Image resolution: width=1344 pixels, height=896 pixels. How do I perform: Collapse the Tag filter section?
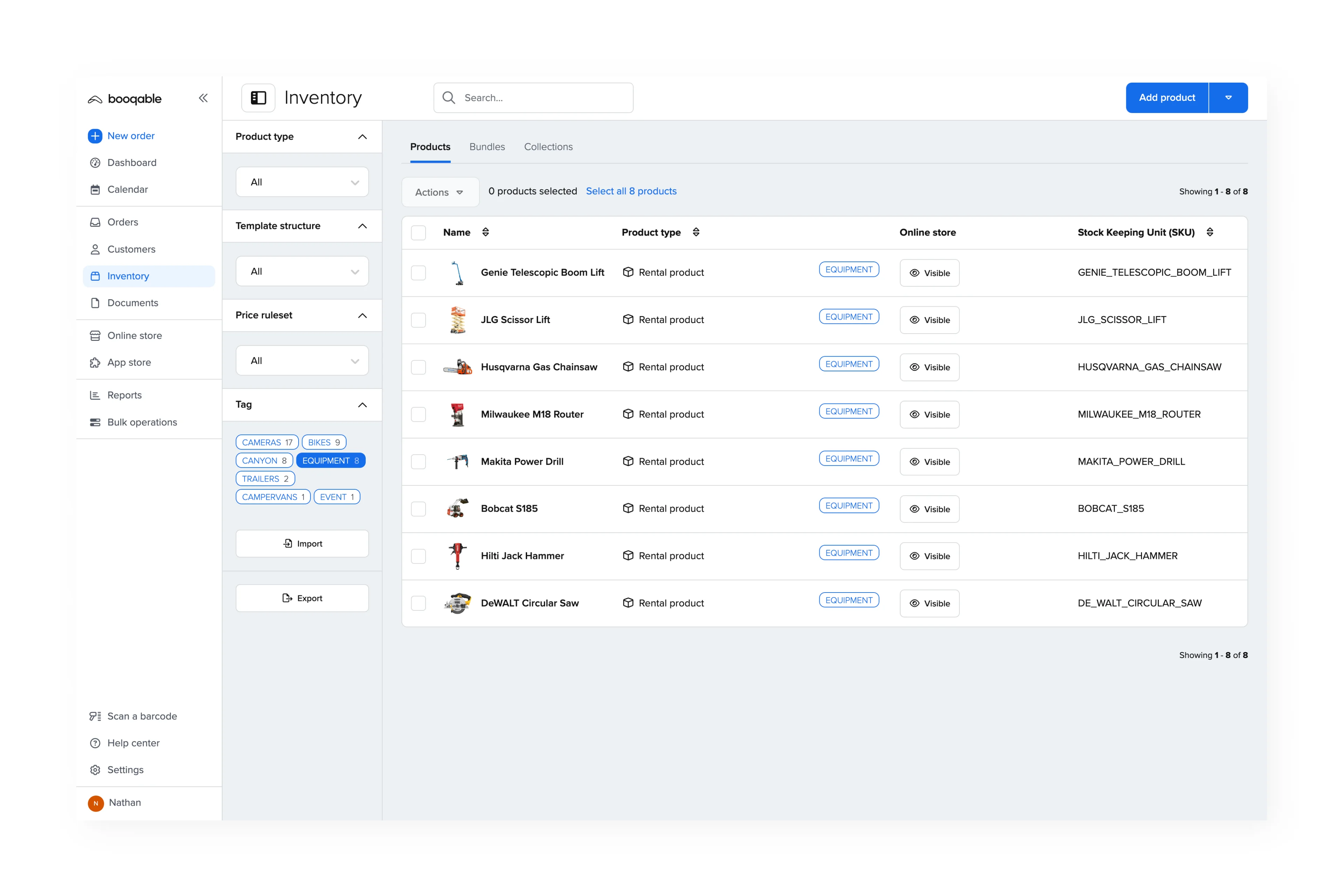tap(362, 405)
